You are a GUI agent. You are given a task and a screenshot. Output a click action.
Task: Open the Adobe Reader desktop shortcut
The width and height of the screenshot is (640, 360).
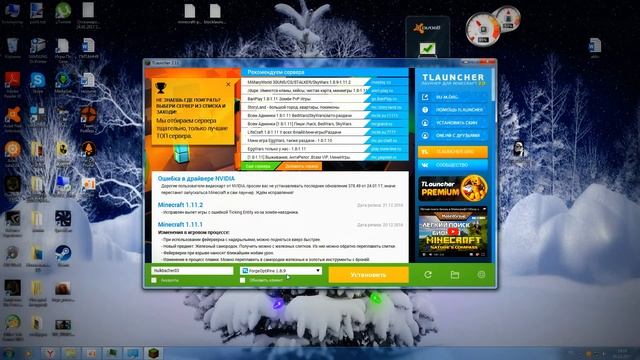tap(12, 83)
